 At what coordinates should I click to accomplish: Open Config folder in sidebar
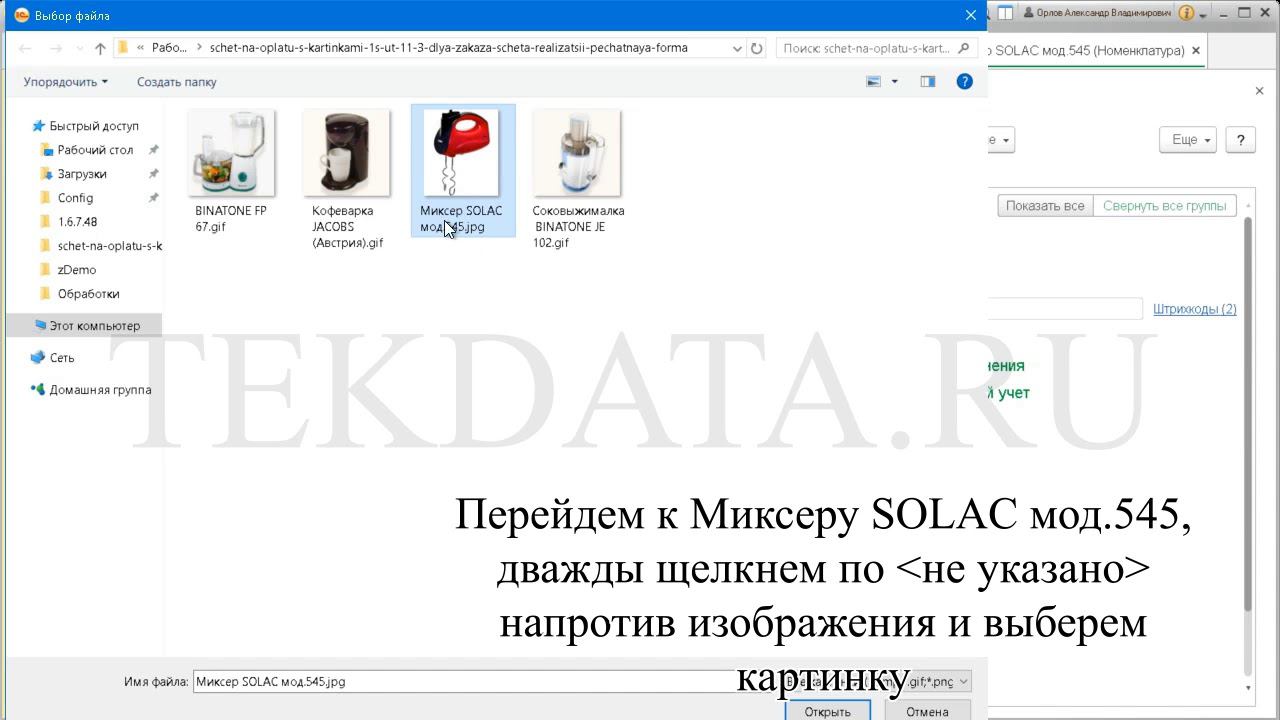coord(75,198)
